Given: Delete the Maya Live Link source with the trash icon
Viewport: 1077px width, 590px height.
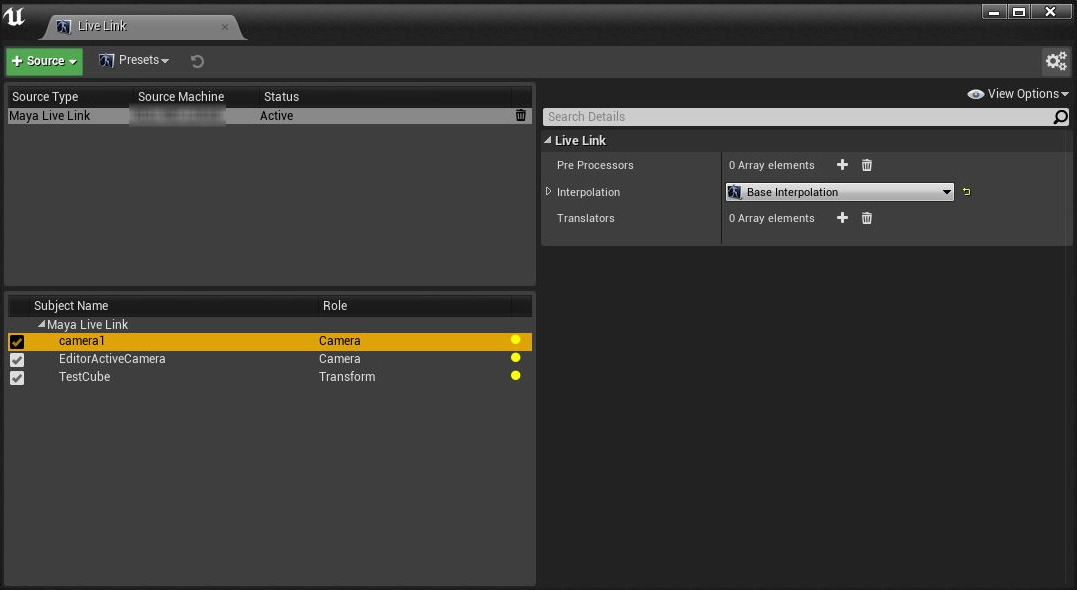Looking at the screenshot, I should click(521, 115).
